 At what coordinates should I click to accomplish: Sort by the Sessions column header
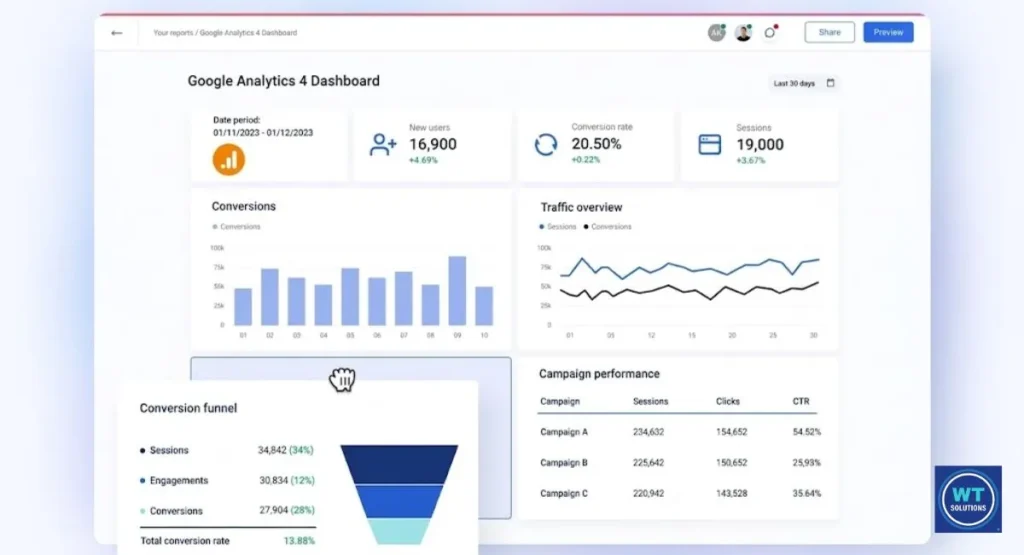pos(650,402)
